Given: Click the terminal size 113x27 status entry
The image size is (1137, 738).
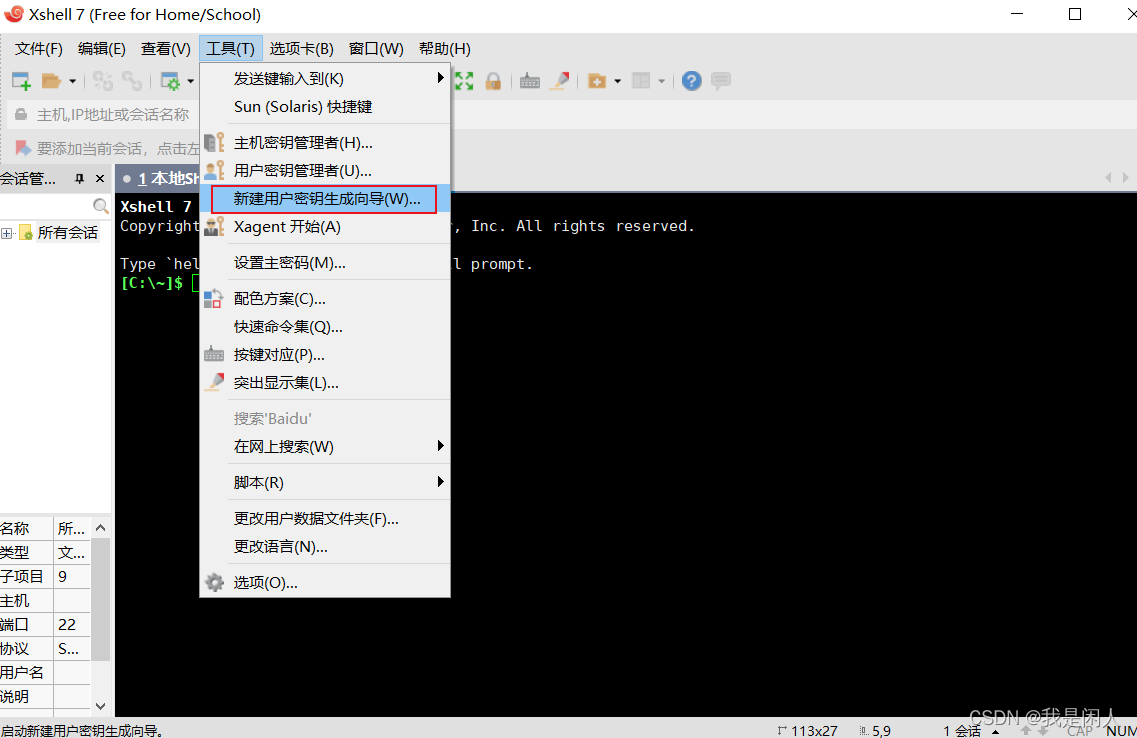Looking at the screenshot, I should coord(807,731).
